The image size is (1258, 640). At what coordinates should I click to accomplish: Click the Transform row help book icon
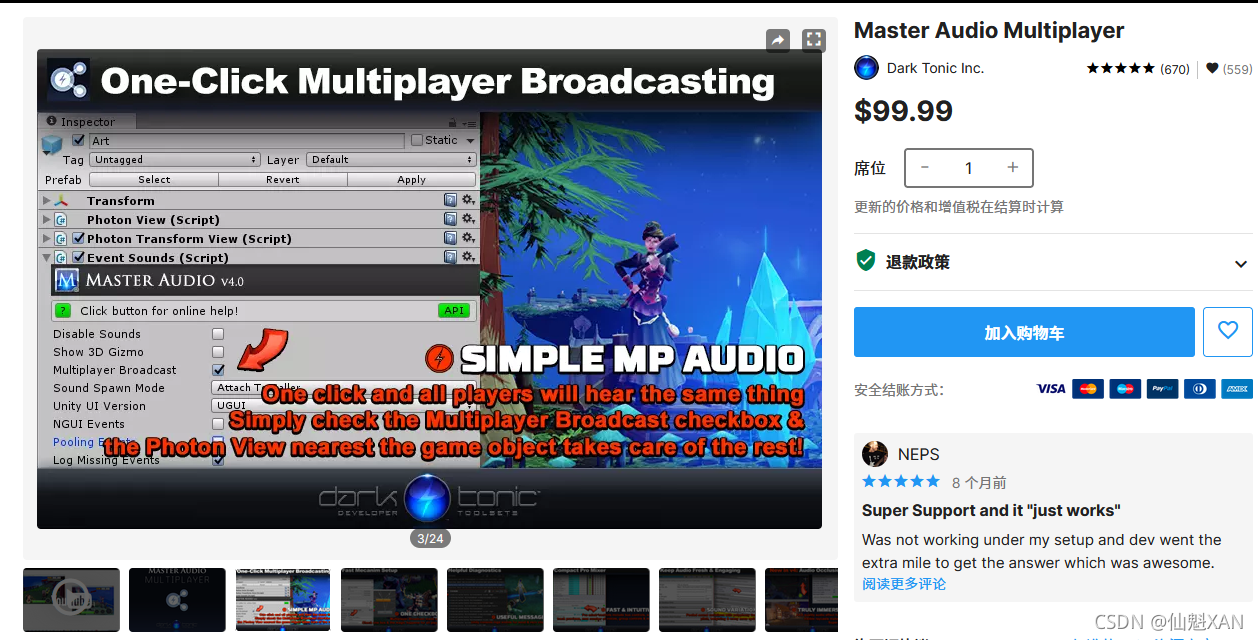450,201
